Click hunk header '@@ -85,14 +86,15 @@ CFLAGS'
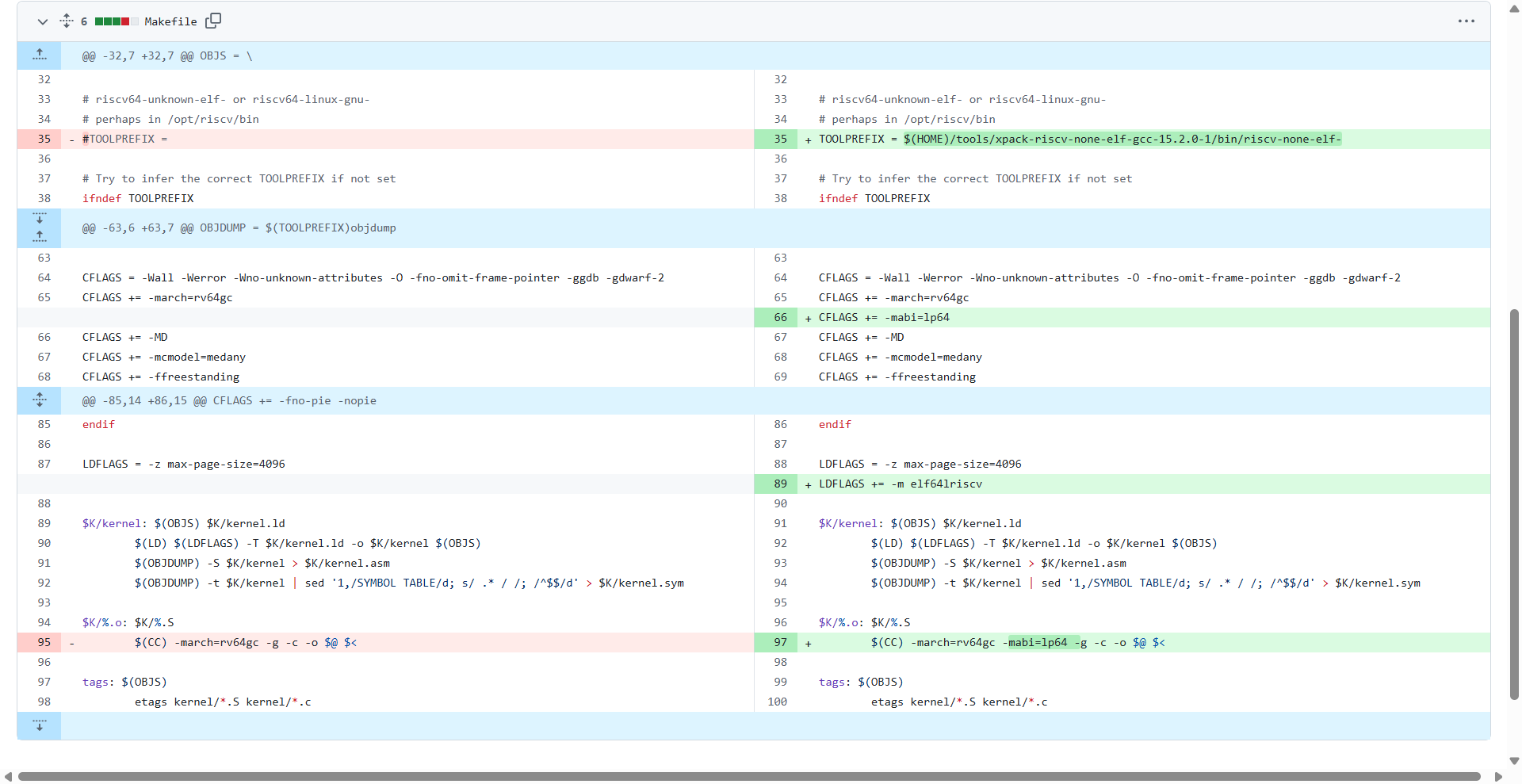The width and height of the screenshot is (1522, 784). 230,400
